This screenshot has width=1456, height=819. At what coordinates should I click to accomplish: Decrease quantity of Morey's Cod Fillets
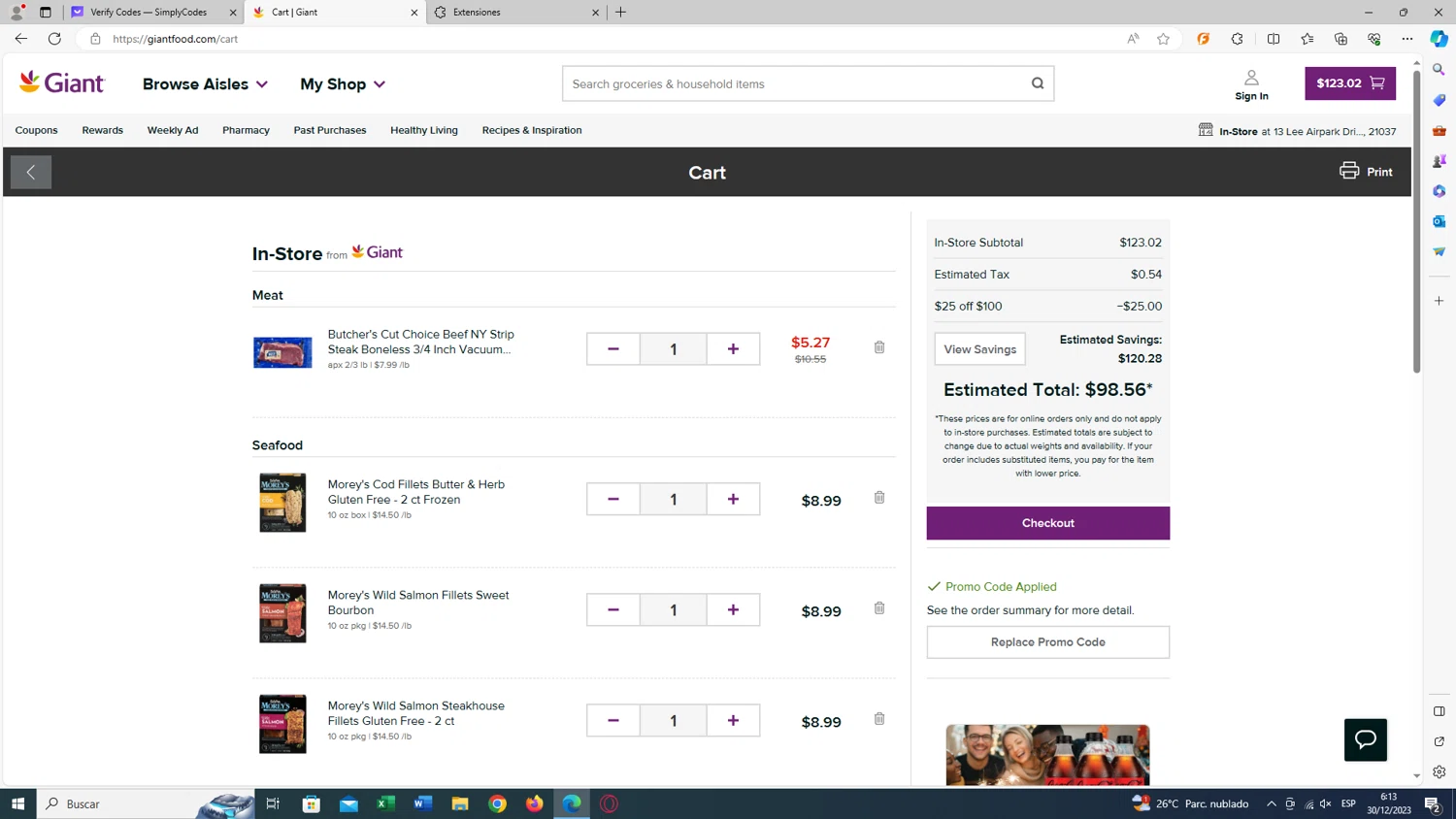pos(612,499)
